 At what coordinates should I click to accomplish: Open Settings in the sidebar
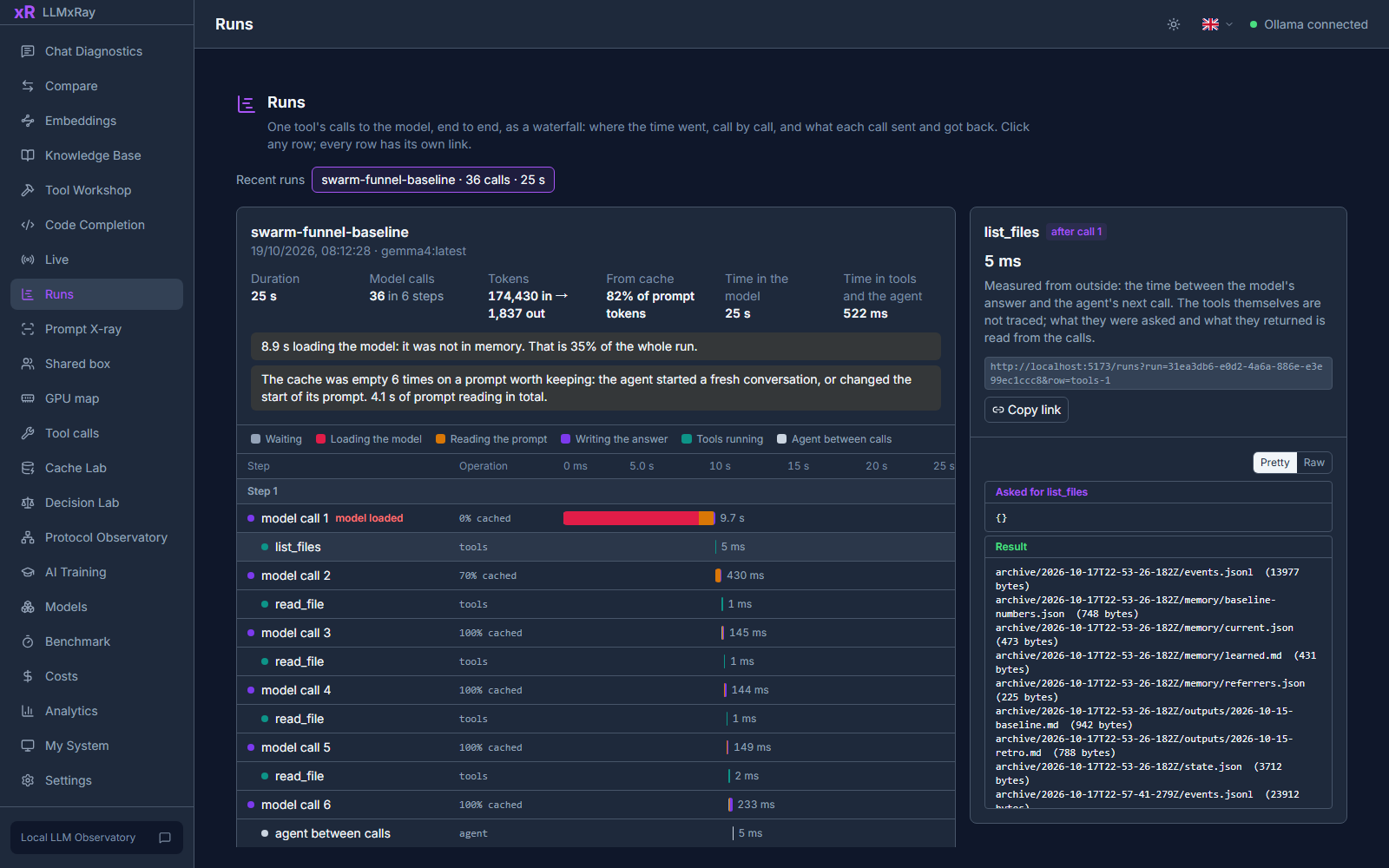pyautogui.click(x=96, y=780)
